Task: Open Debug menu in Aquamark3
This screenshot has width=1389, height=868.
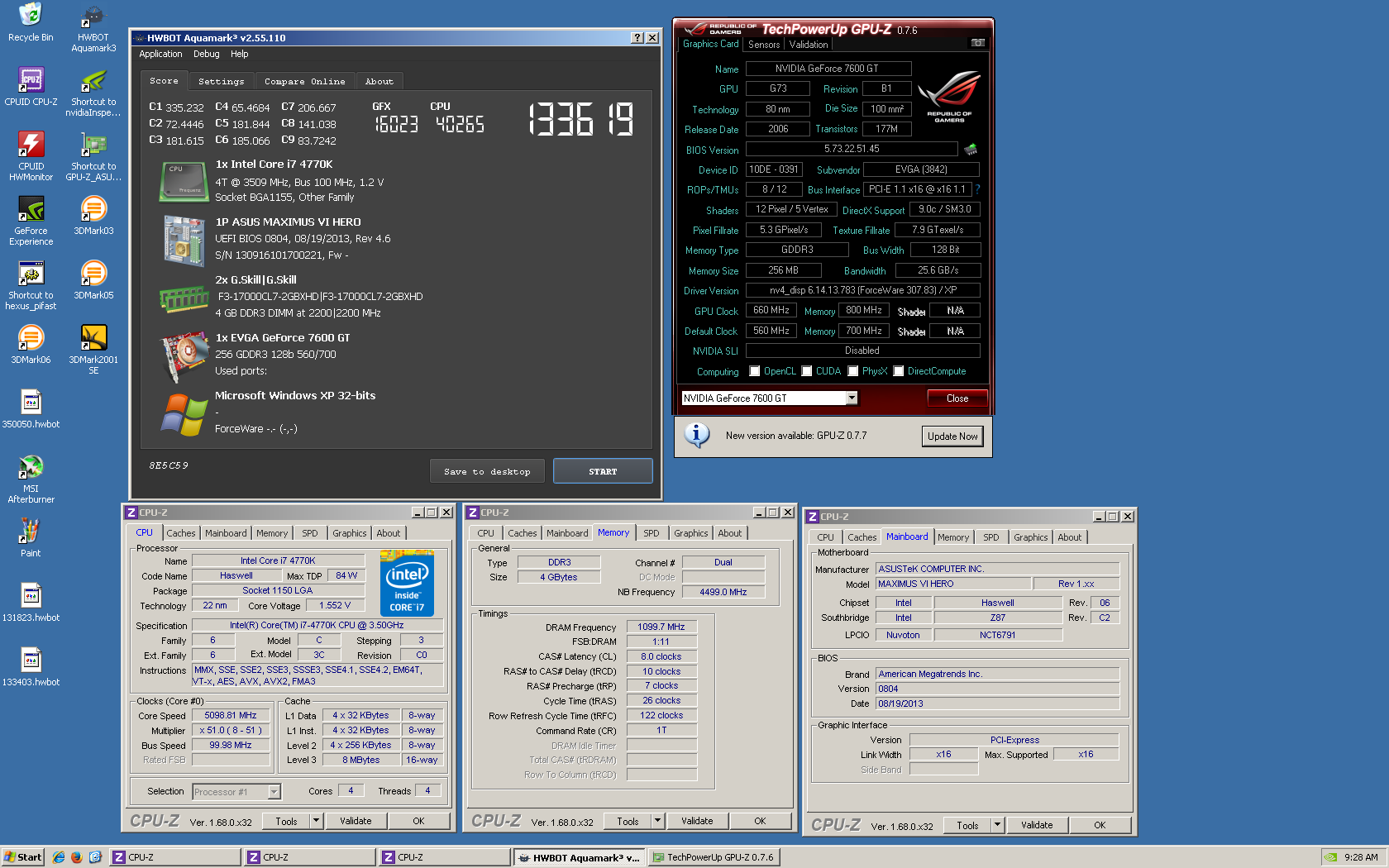Action: 207,54
